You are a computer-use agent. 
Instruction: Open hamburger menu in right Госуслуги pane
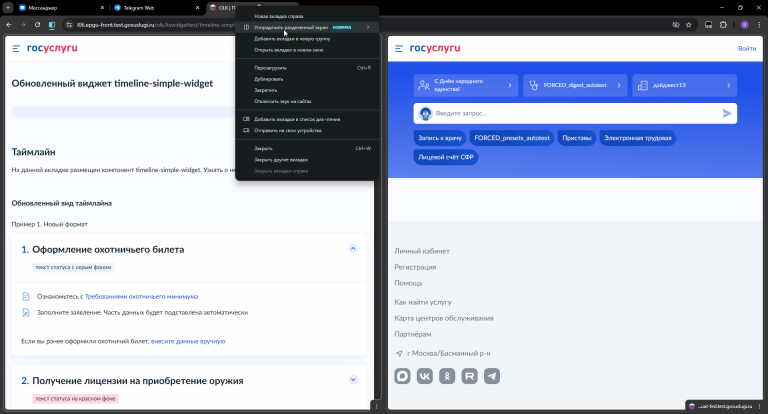[x=399, y=49]
